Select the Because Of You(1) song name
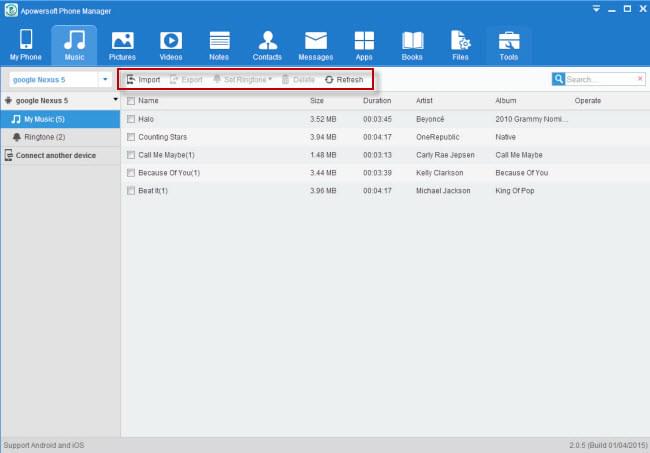The width and height of the screenshot is (650, 453). [x=169, y=173]
